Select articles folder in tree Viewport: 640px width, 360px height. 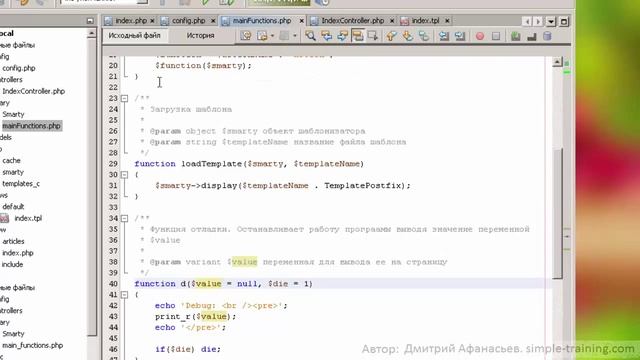click(13, 241)
